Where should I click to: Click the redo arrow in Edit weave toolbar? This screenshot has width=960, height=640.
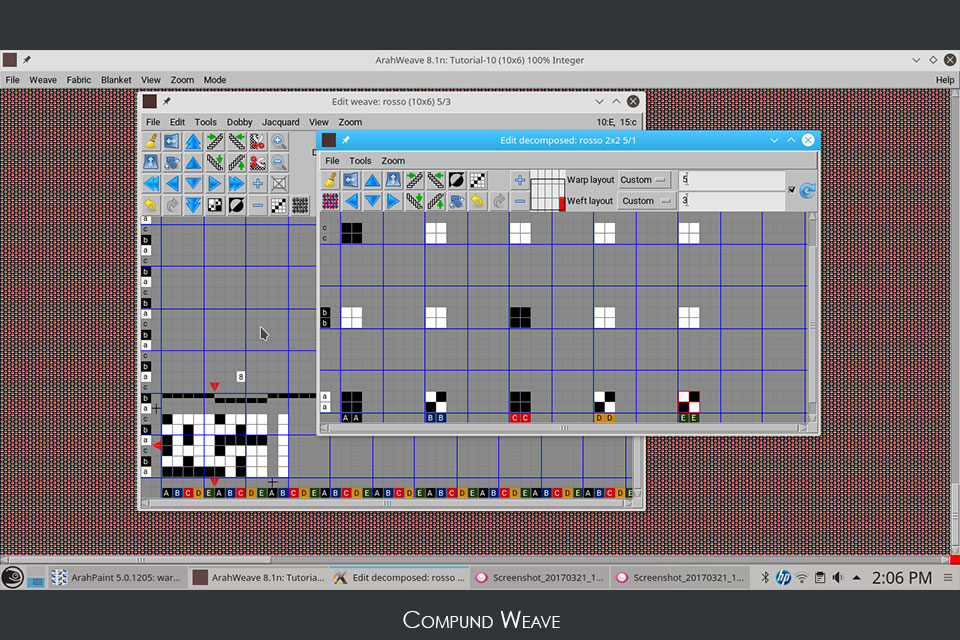[x=172, y=205]
